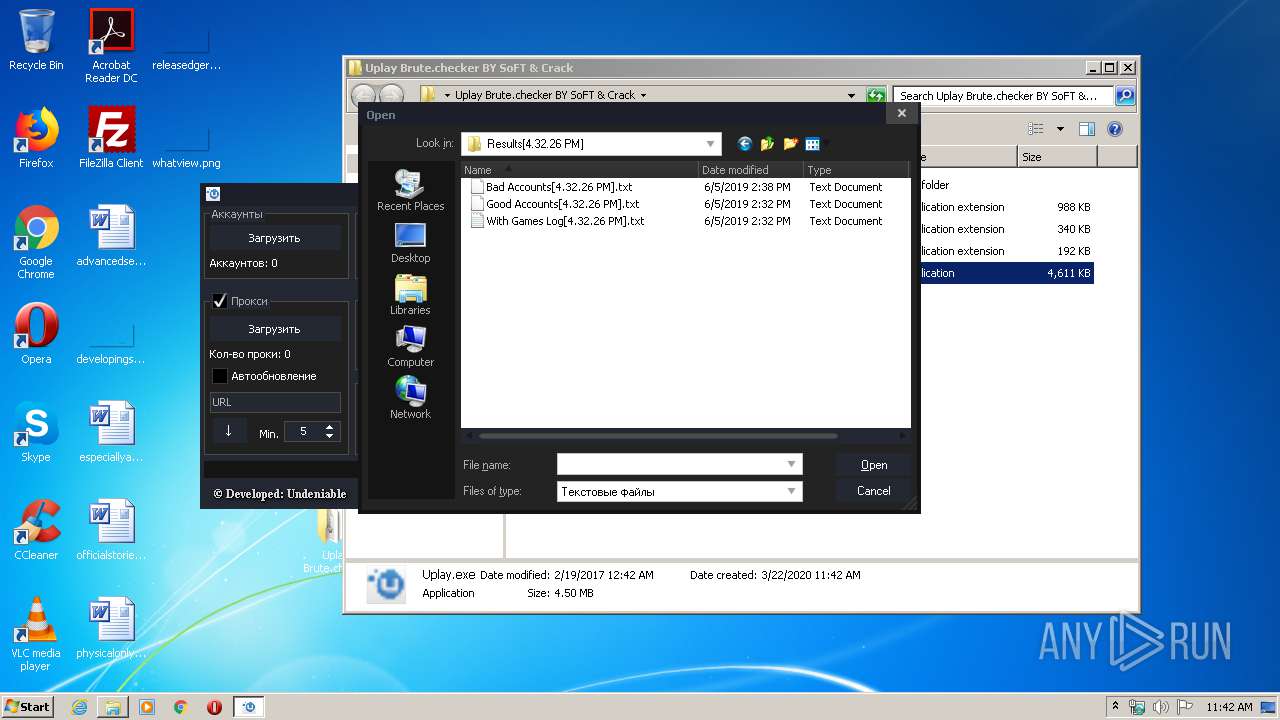Expand the File name combo box arrow

point(792,465)
